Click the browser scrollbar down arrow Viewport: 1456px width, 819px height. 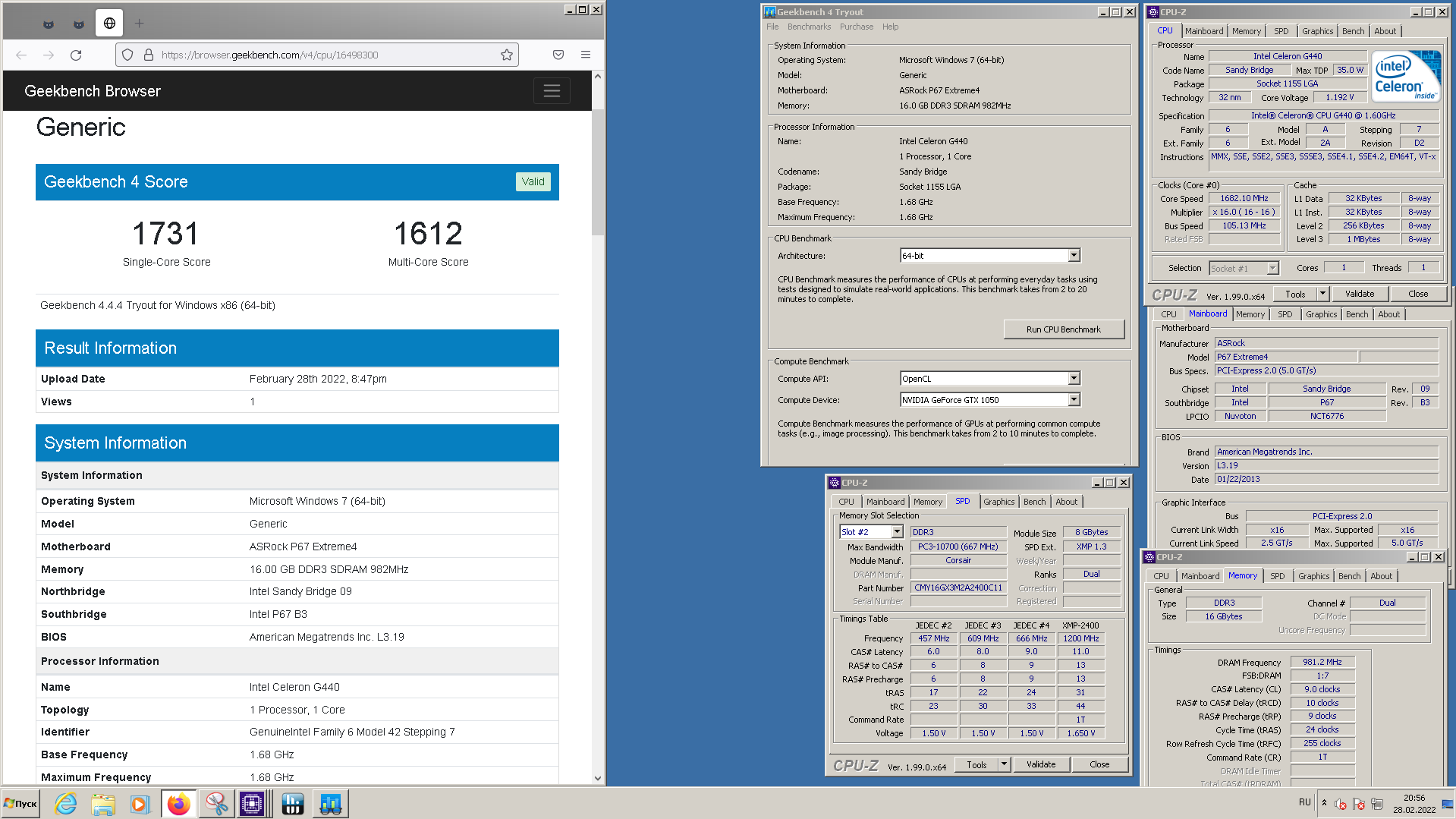tap(598, 778)
